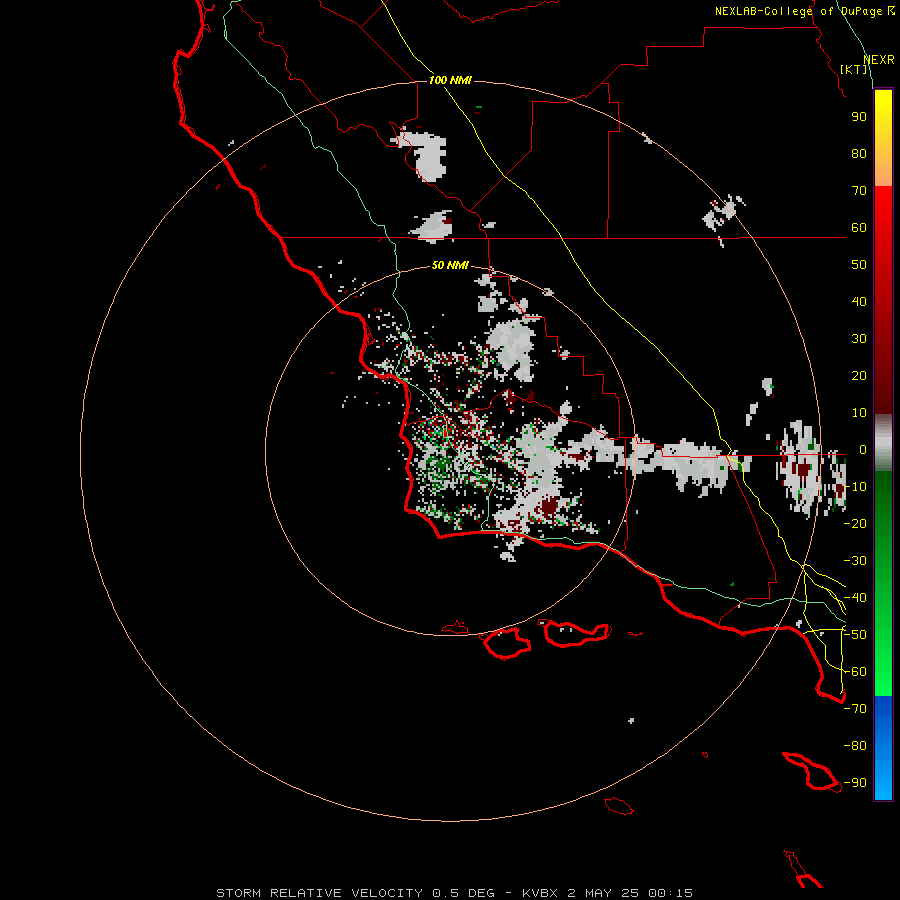Select the 30 value on velocity scale
The width and height of the screenshot is (900, 900).
click(x=859, y=339)
